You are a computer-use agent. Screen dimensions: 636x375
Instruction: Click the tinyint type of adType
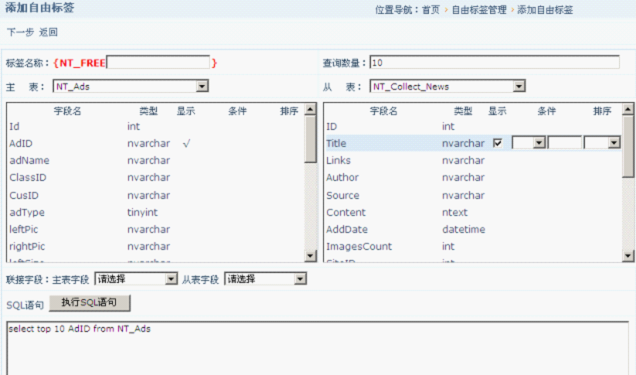click(142, 212)
